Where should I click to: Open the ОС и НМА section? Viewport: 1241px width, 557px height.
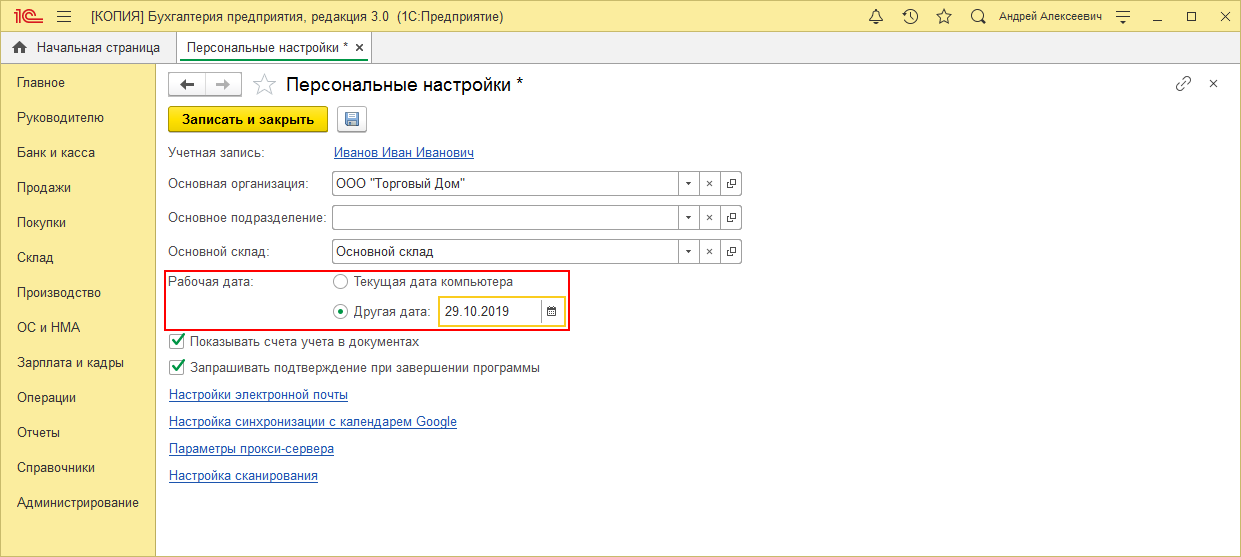tap(48, 328)
